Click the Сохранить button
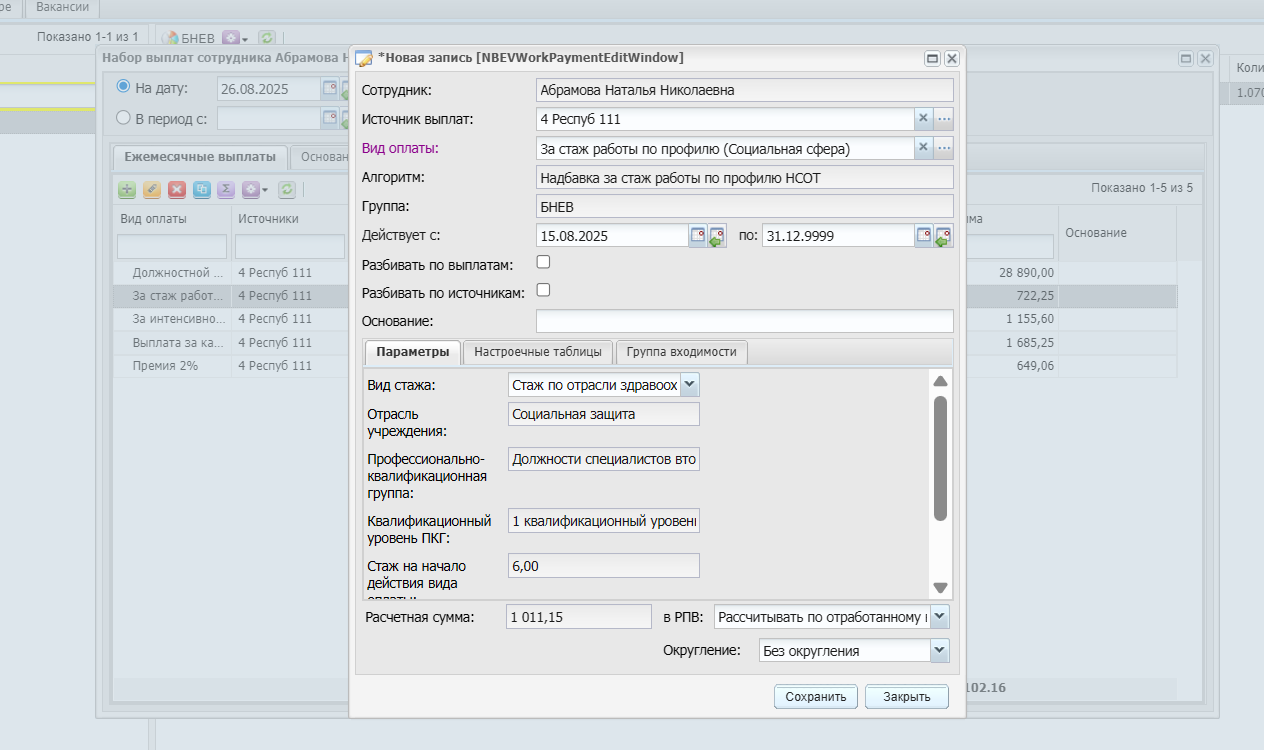The height and width of the screenshot is (750, 1264). coord(816,697)
